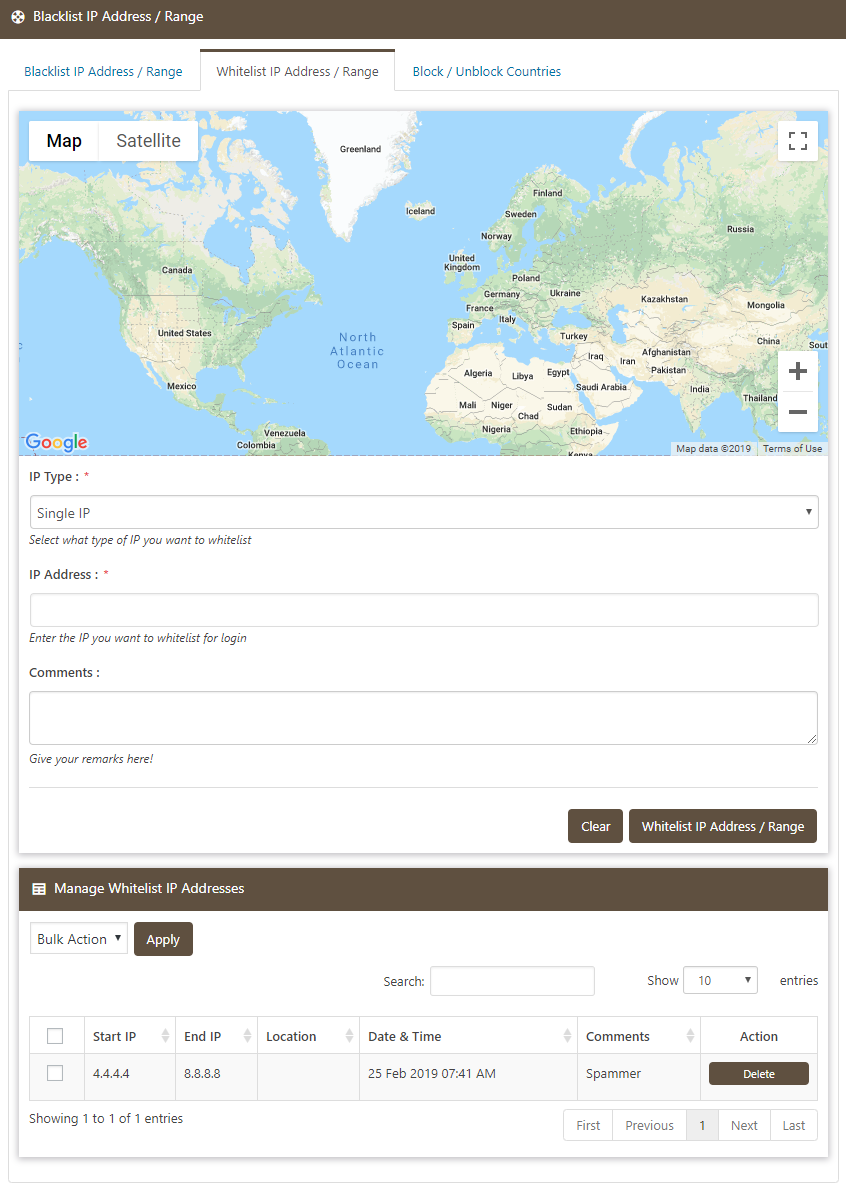This screenshot has width=846, height=1201.
Task: Zoom out on the map
Action: click(798, 412)
